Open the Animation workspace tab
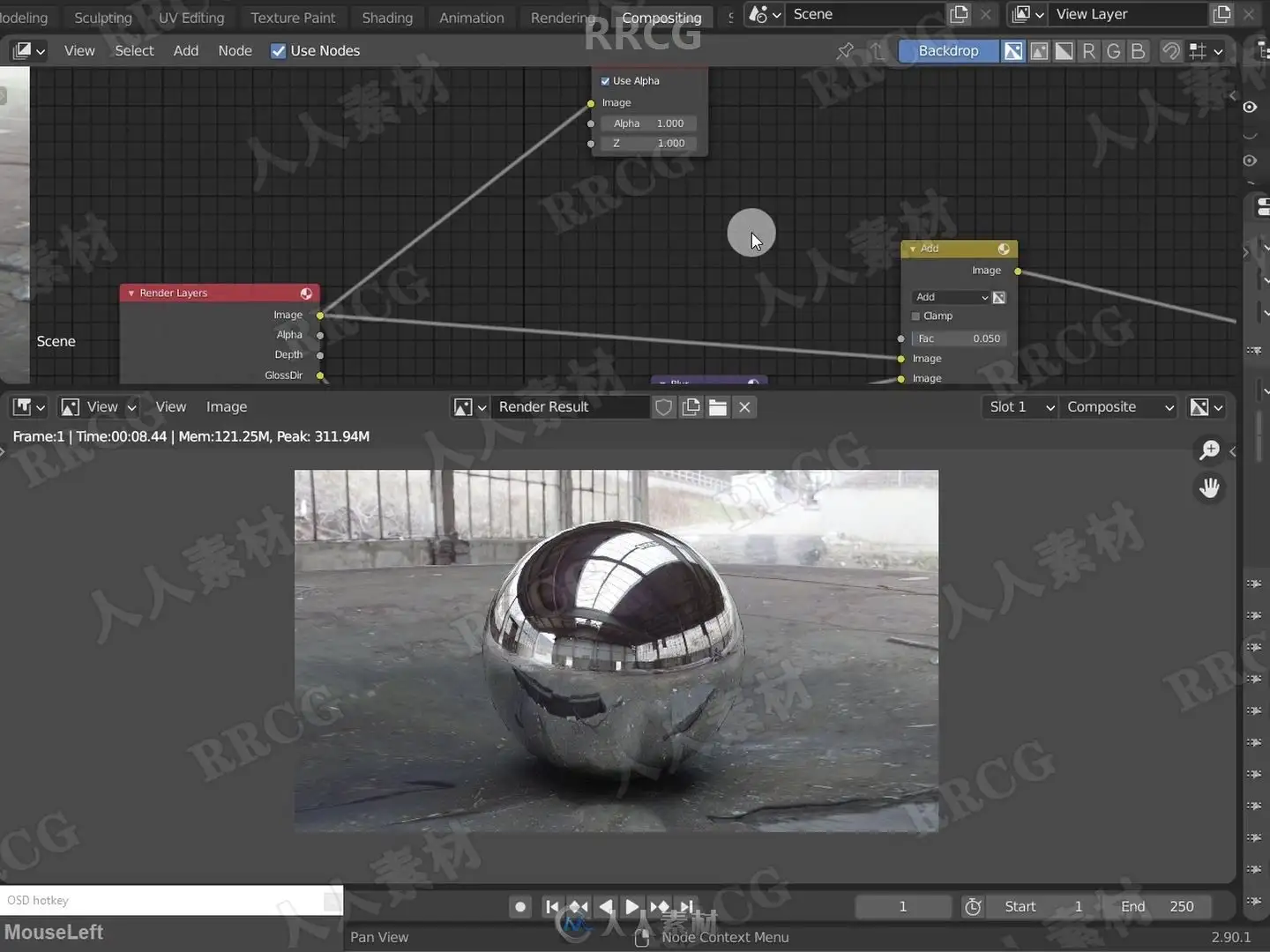 pos(472,18)
